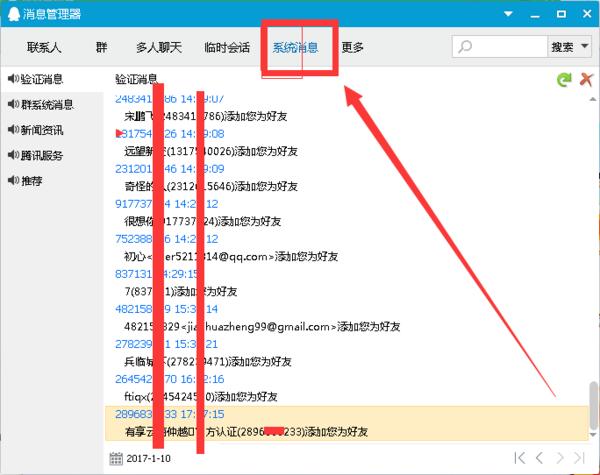Maximize the 消息管理器 window
Image resolution: width=600 pixels, height=475 pixels.
point(561,14)
